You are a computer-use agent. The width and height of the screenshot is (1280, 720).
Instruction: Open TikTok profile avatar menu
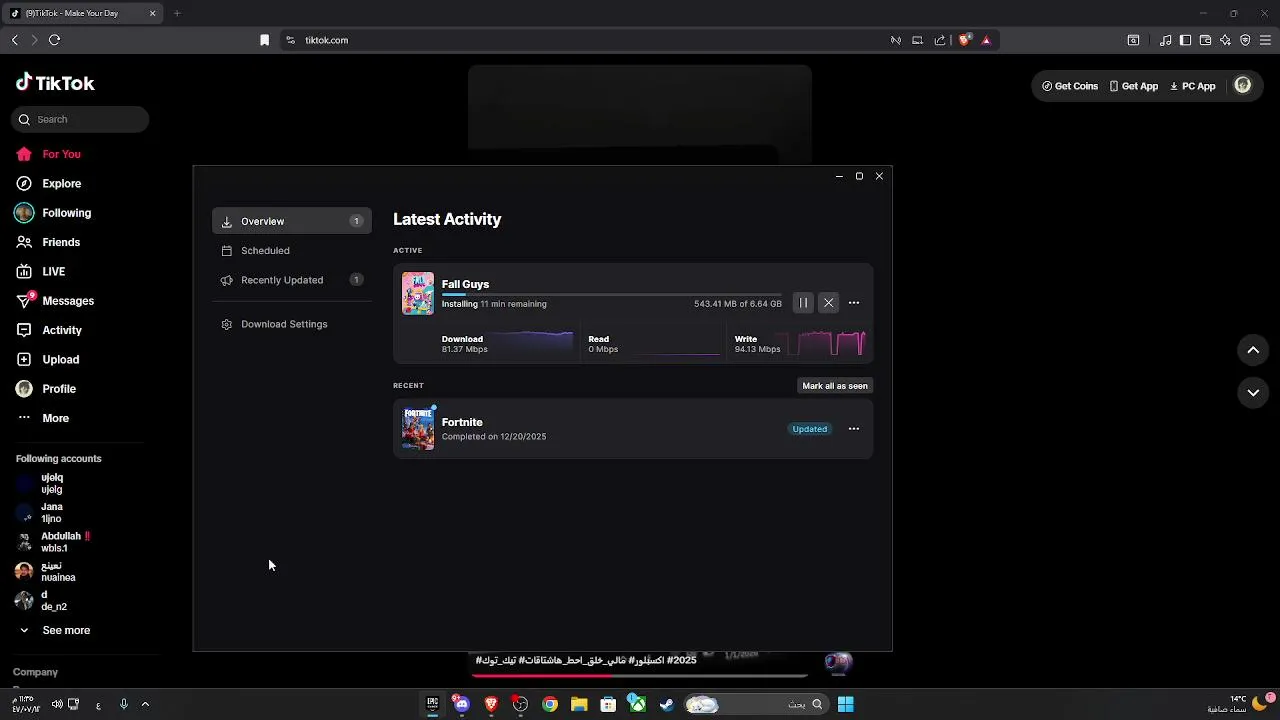[x=1243, y=86]
